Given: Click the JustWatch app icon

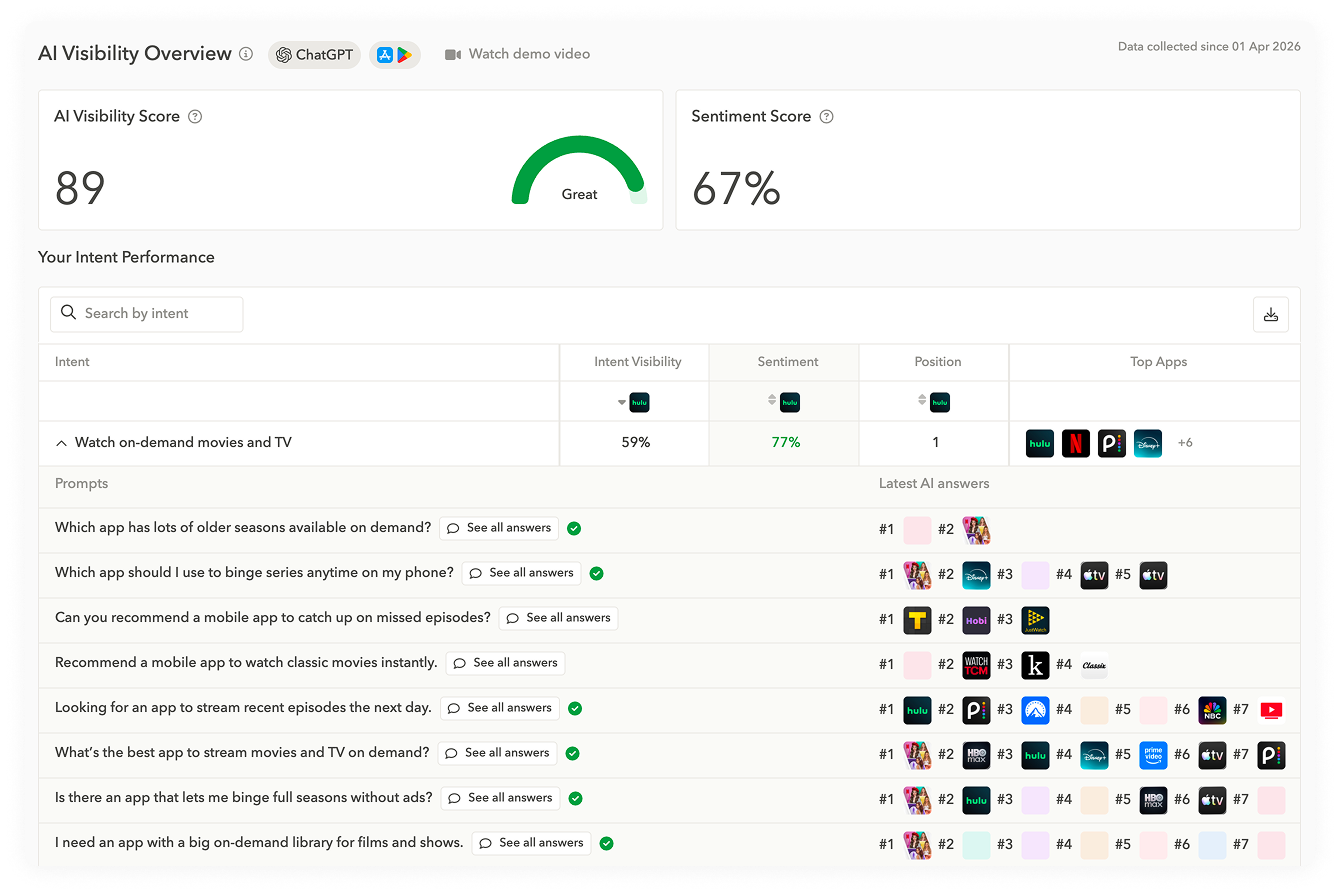Looking at the screenshot, I should pos(1035,620).
